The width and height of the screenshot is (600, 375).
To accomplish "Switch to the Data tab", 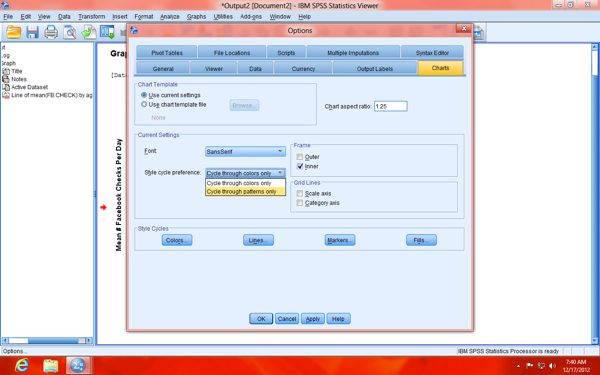I will click(x=255, y=68).
